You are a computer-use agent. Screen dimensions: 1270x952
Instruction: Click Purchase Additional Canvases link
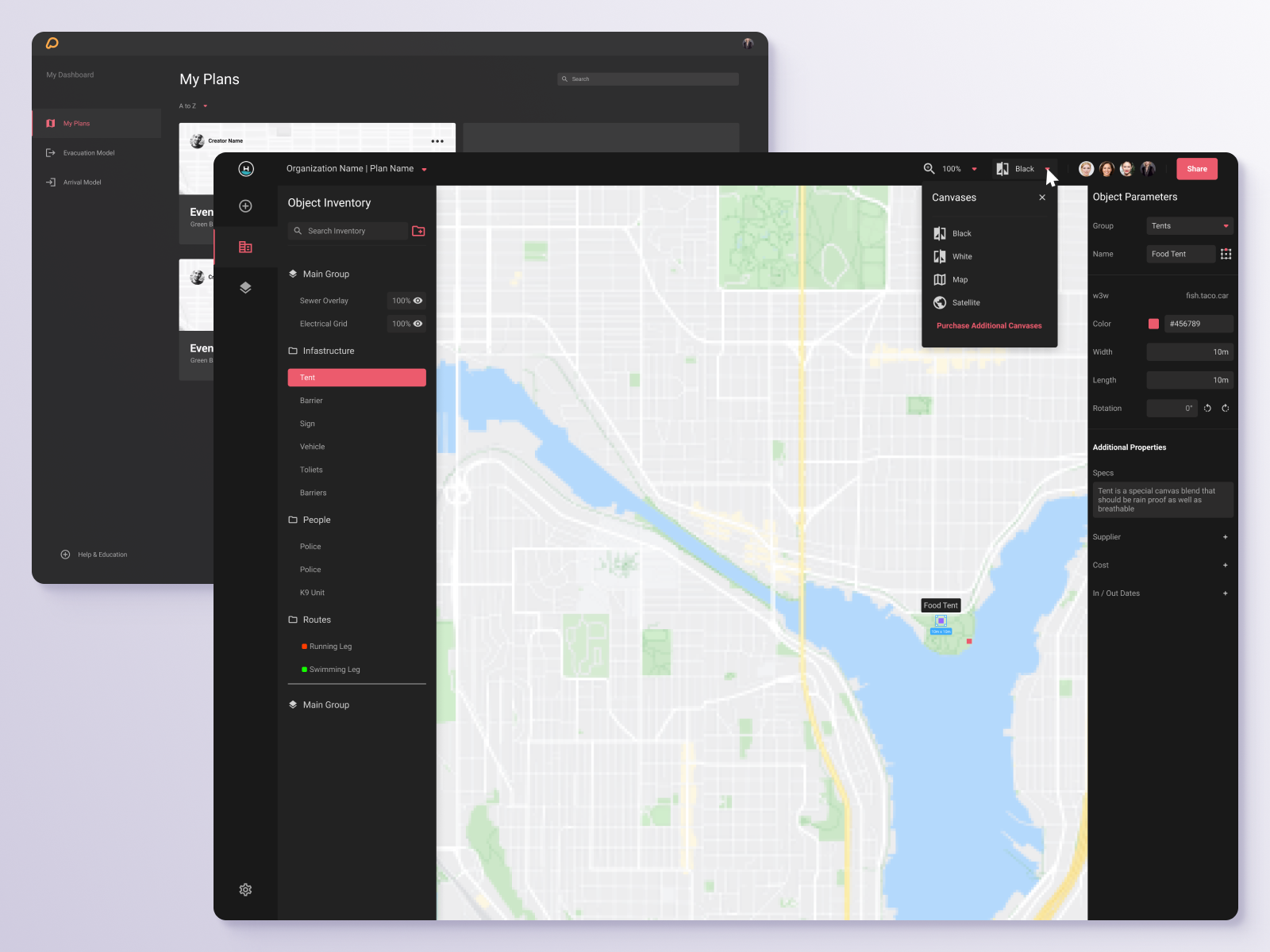coord(989,325)
